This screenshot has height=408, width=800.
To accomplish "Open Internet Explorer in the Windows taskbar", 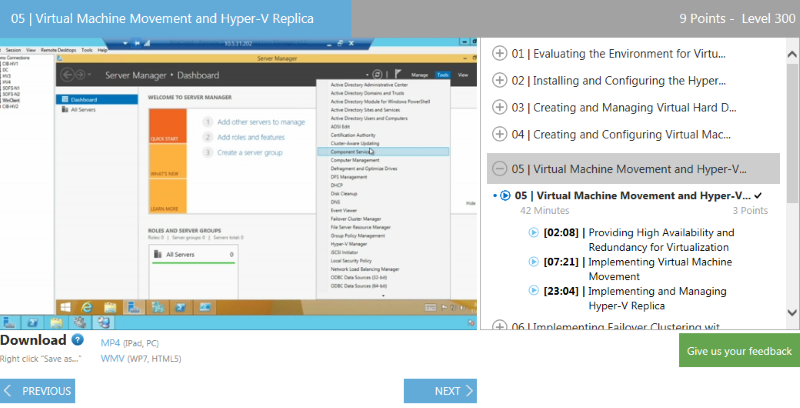I will point(87,305).
